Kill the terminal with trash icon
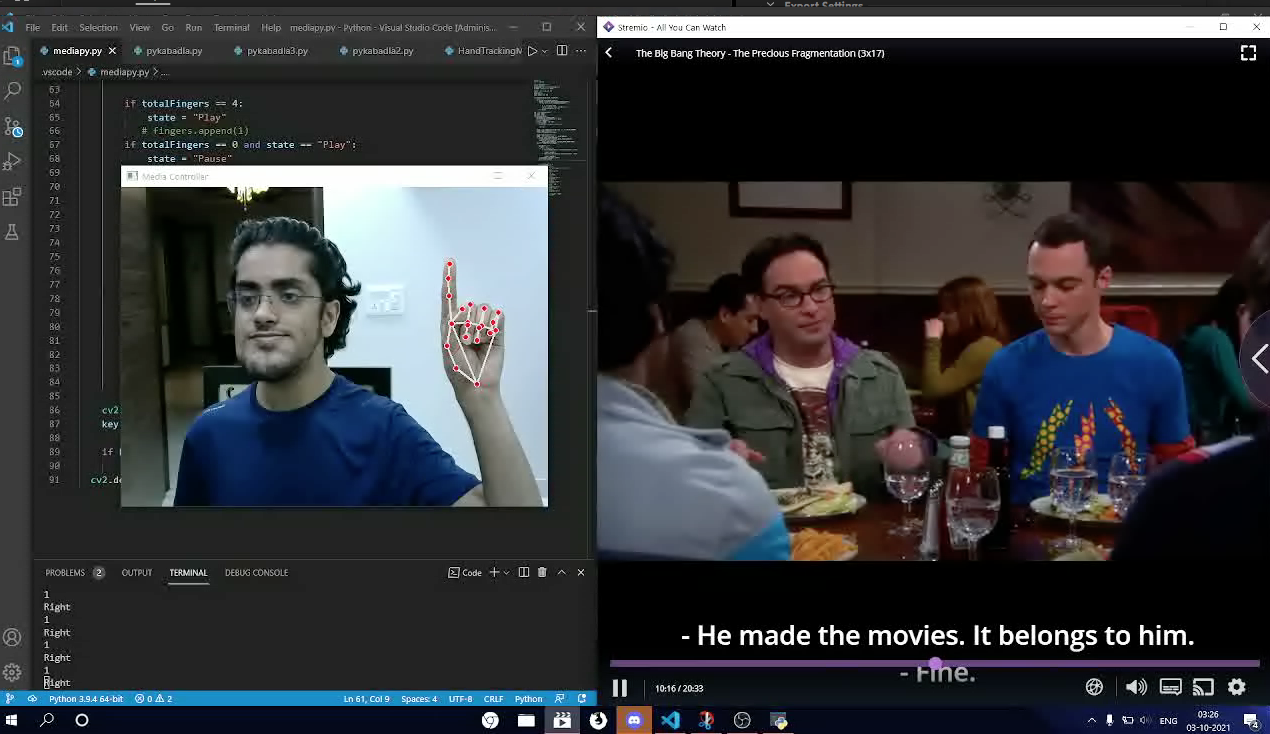 (542, 572)
